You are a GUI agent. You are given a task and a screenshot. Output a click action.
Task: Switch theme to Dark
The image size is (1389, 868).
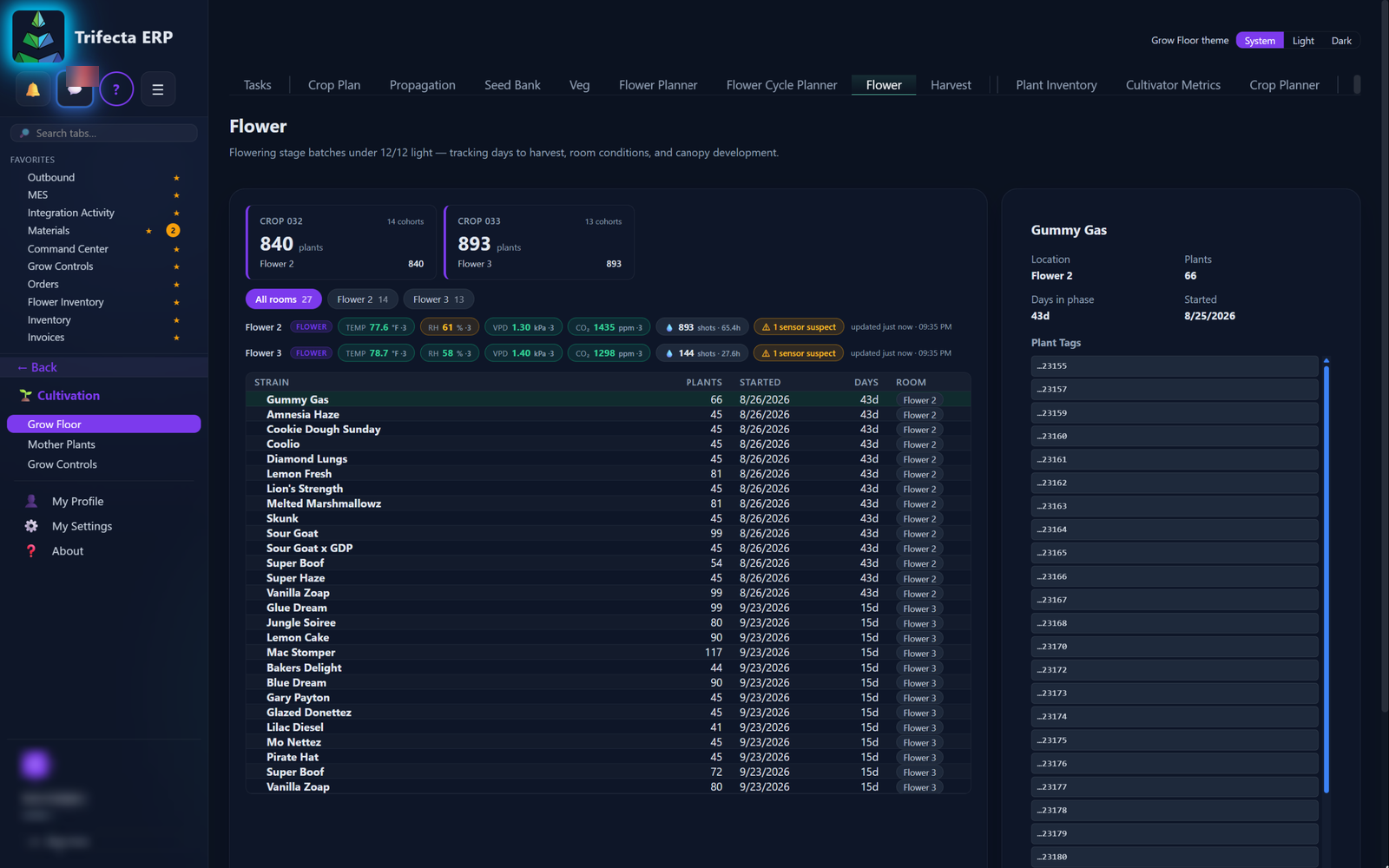1341,41
